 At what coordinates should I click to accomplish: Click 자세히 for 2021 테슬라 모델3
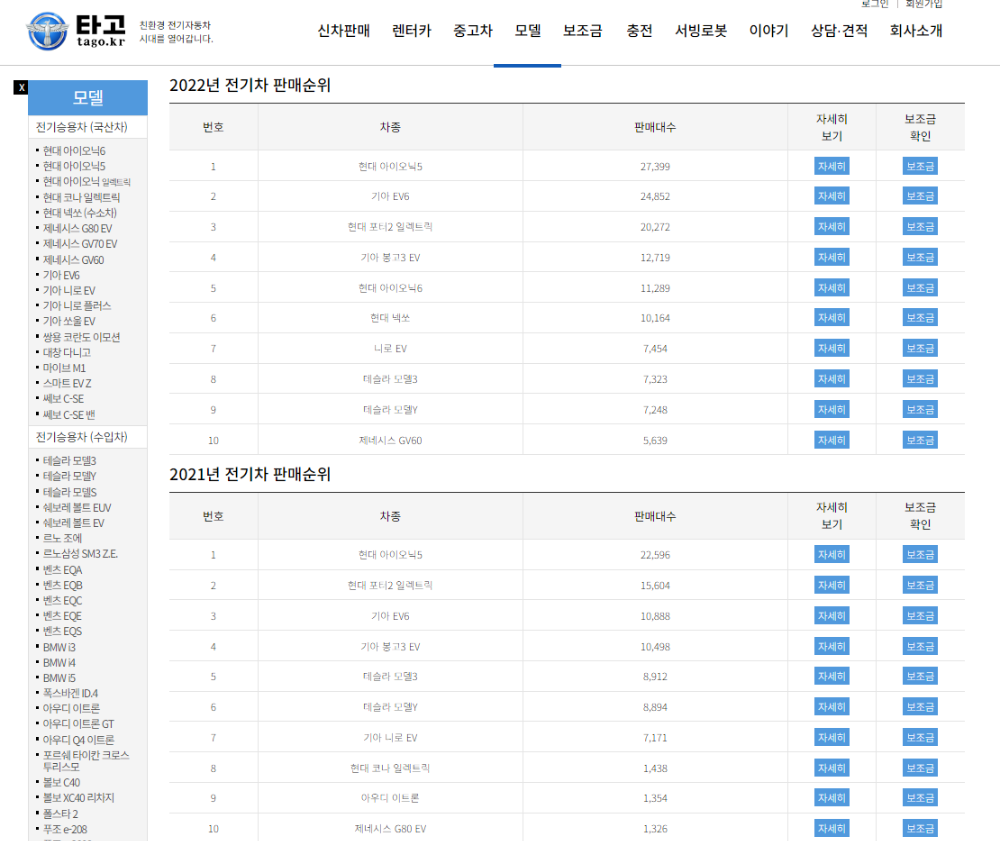[832, 676]
